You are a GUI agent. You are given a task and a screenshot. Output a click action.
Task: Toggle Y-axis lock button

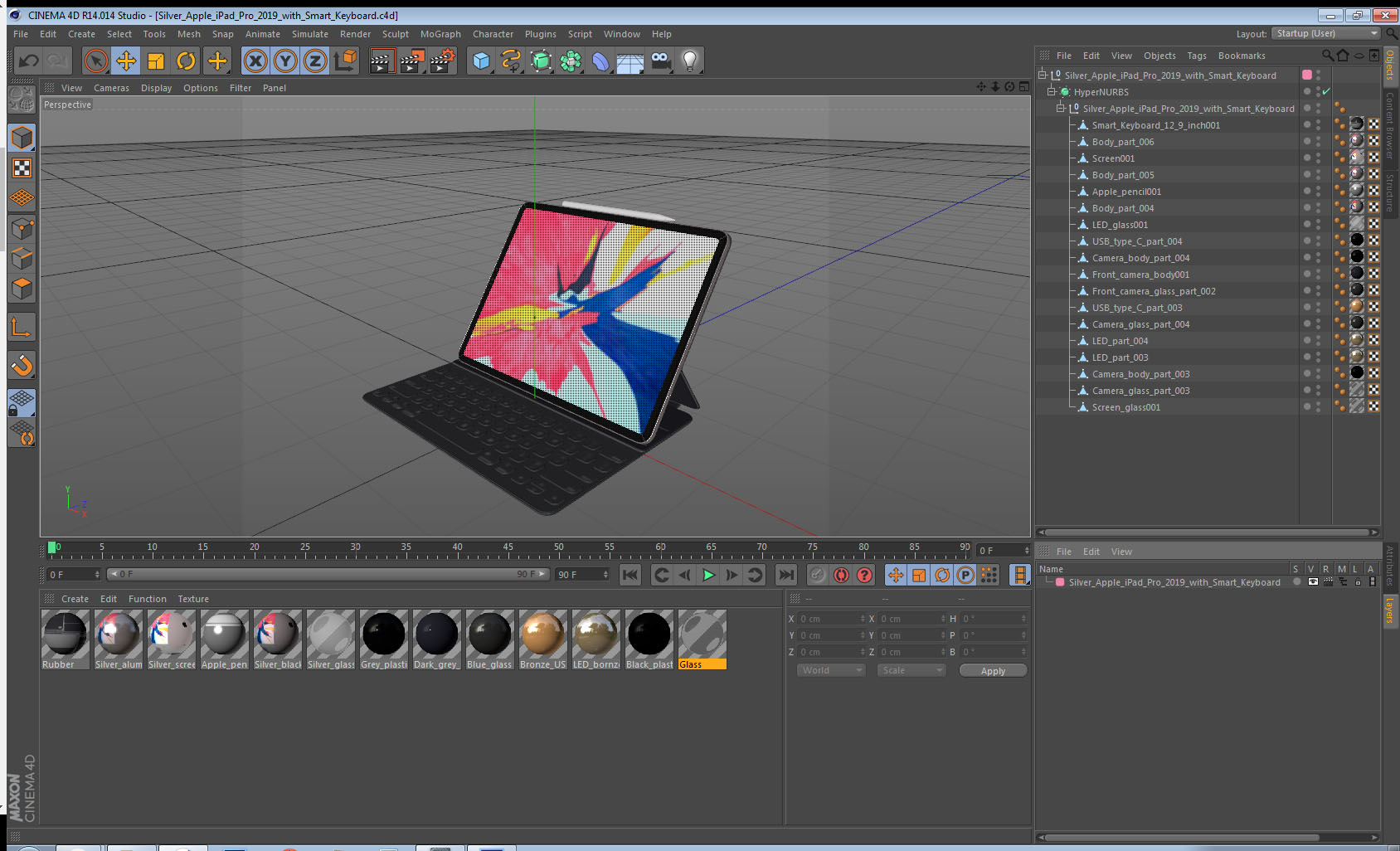coord(285,61)
